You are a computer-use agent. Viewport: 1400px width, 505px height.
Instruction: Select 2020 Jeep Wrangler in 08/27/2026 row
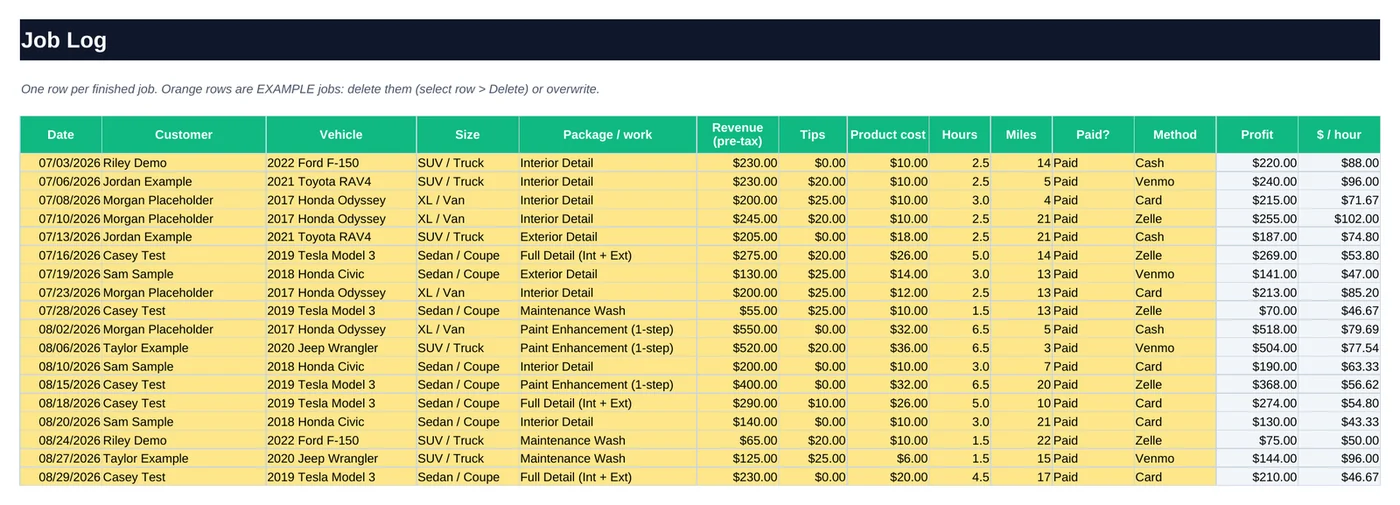(x=341, y=459)
